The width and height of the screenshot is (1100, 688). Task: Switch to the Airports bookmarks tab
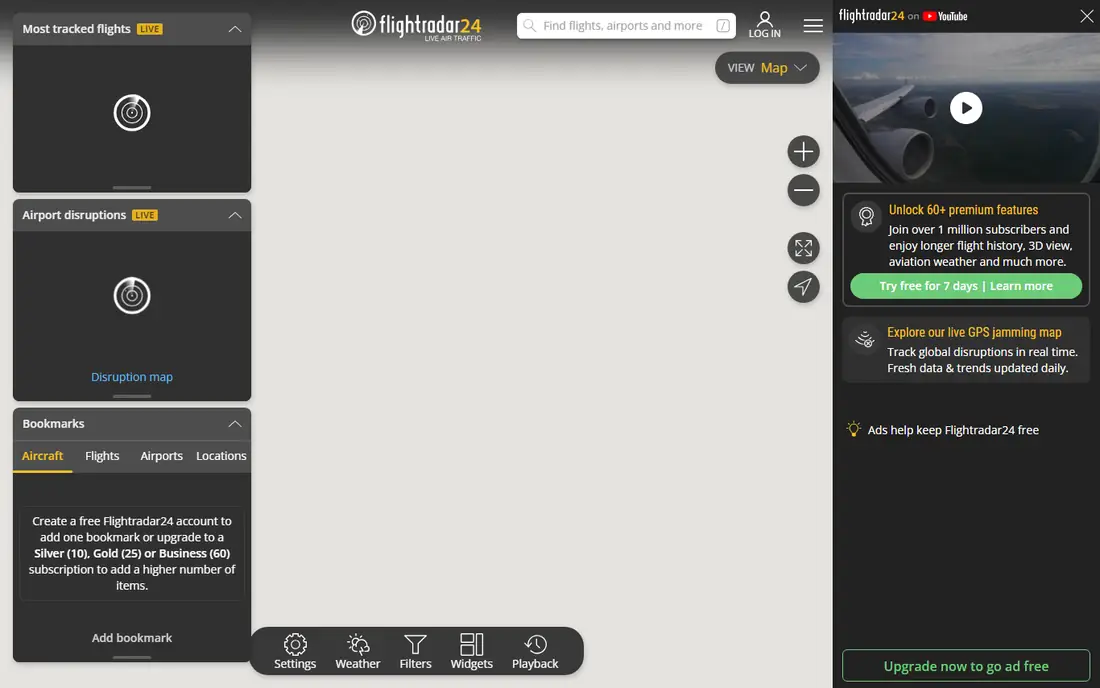point(161,456)
